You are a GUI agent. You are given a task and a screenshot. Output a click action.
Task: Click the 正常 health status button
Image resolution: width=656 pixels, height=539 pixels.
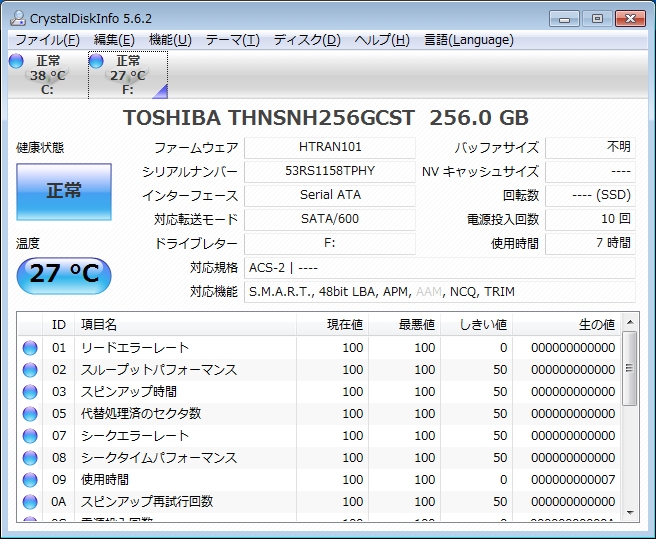pyautogui.click(x=64, y=191)
